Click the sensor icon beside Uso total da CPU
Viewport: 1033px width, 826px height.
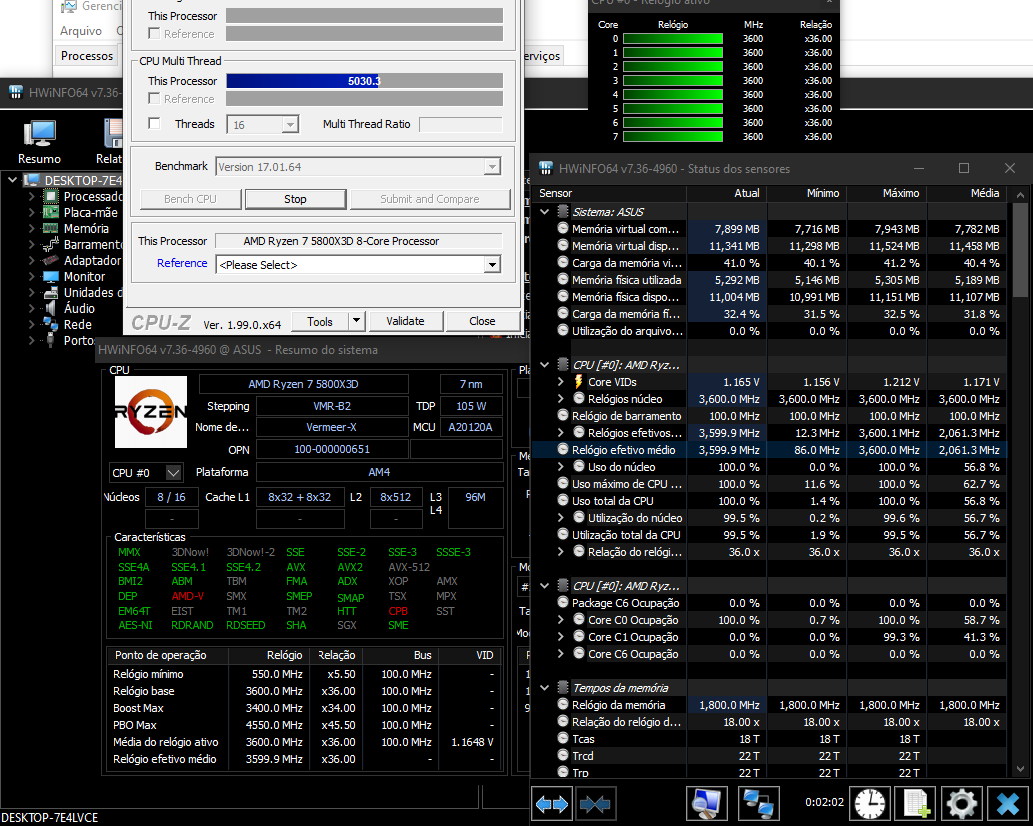coord(563,501)
